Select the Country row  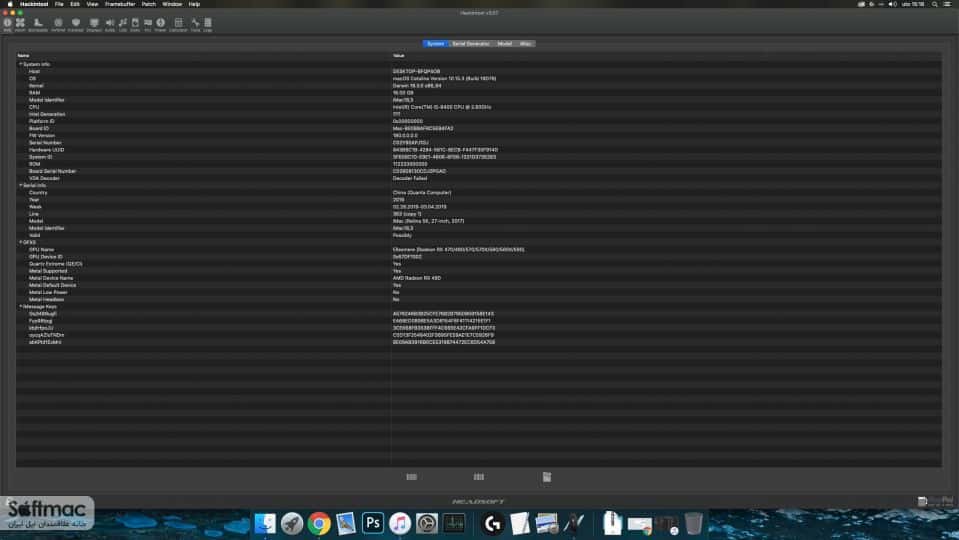click(479, 193)
